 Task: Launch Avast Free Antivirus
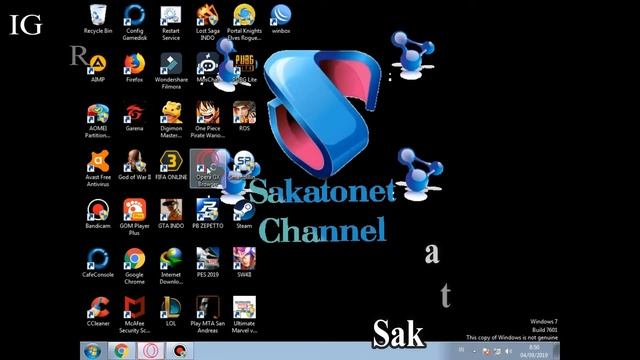pos(98,169)
